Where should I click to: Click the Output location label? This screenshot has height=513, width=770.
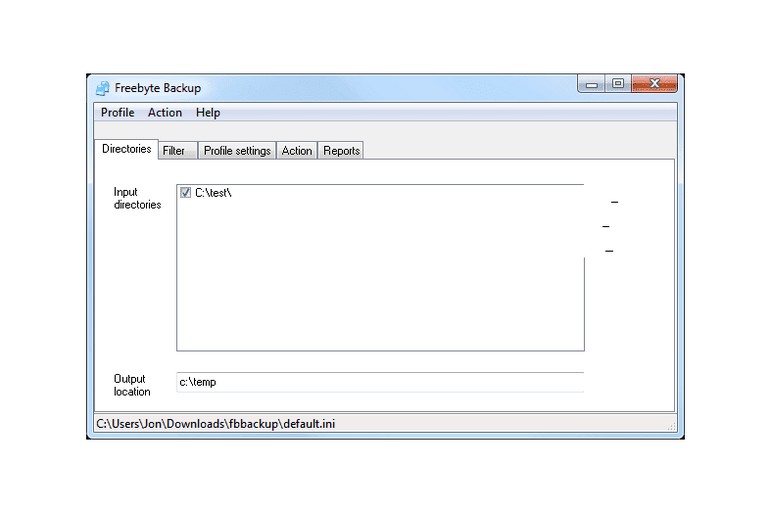[132, 385]
